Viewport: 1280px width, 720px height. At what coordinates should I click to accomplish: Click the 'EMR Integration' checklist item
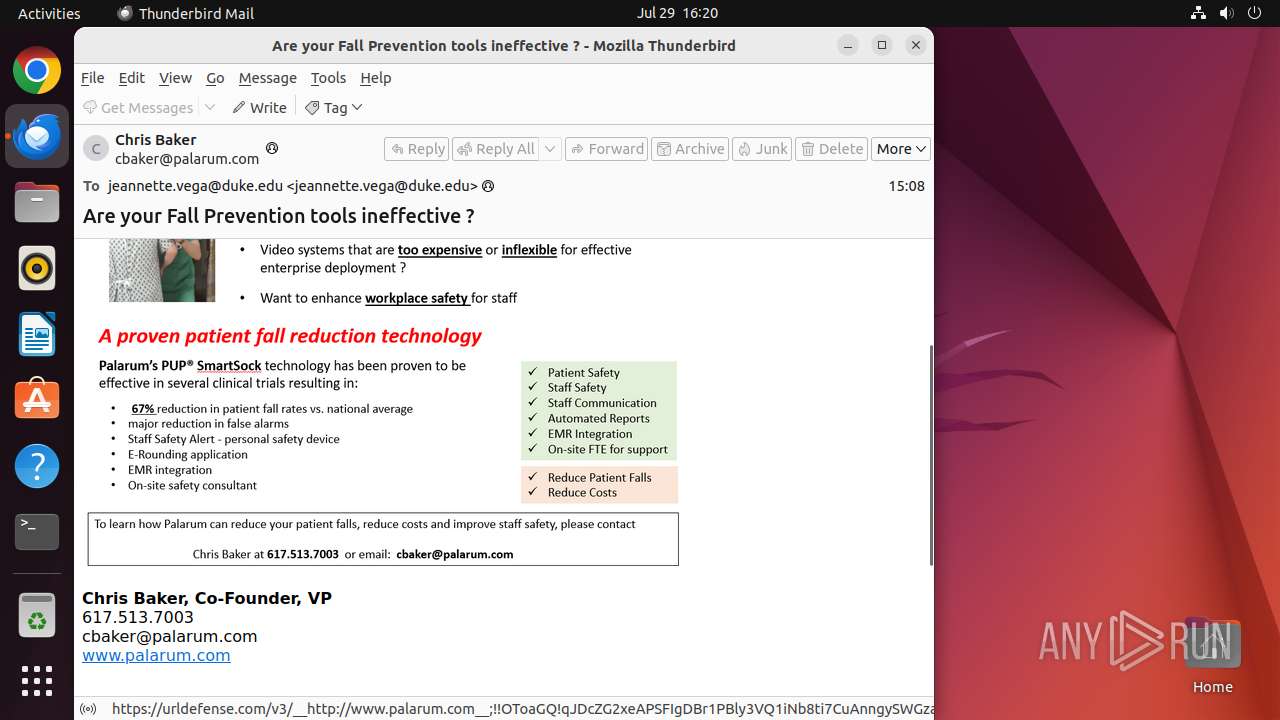coord(590,434)
